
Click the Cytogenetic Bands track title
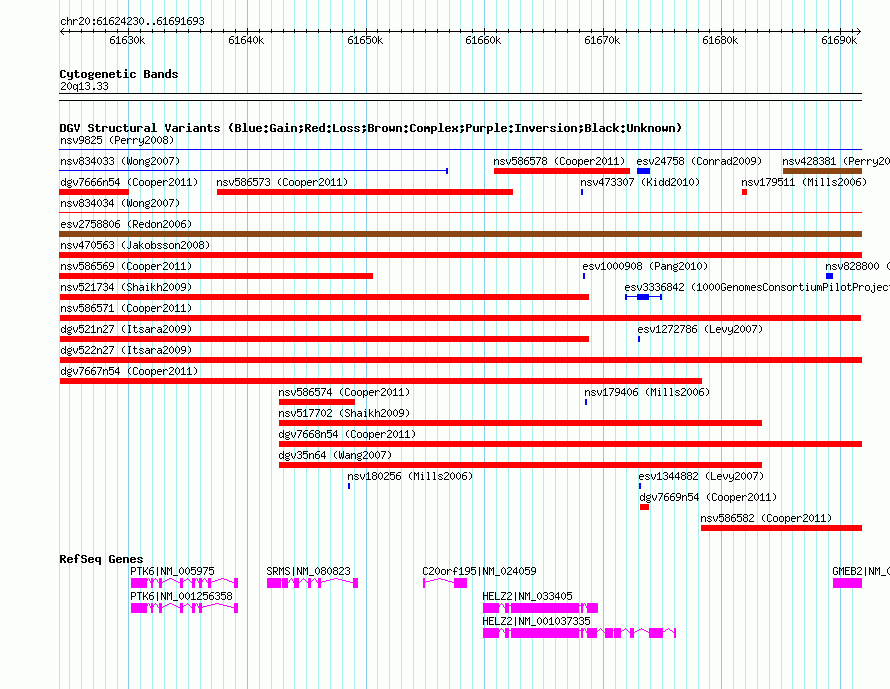[119, 74]
